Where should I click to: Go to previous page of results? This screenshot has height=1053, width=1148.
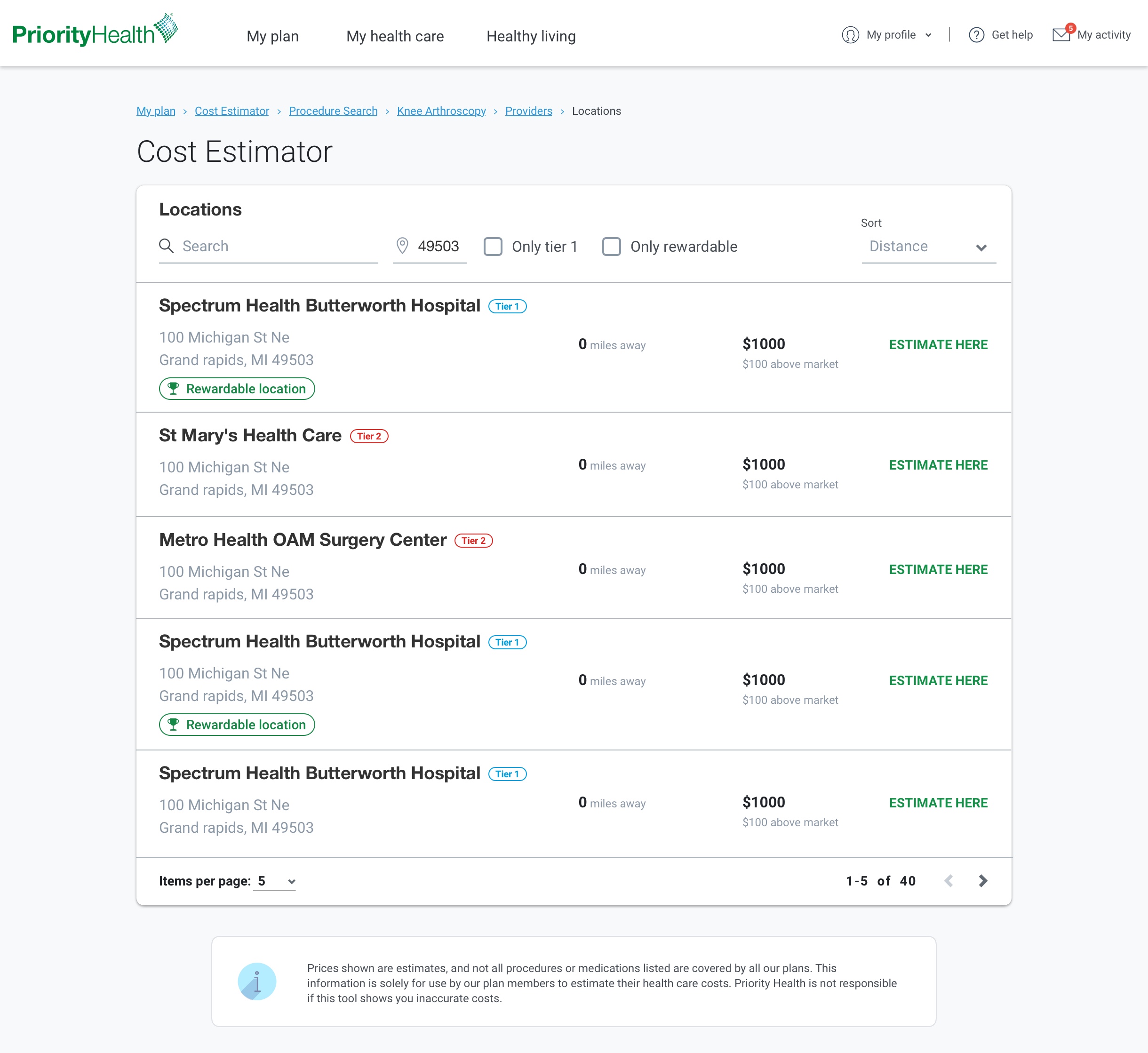[x=949, y=881]
